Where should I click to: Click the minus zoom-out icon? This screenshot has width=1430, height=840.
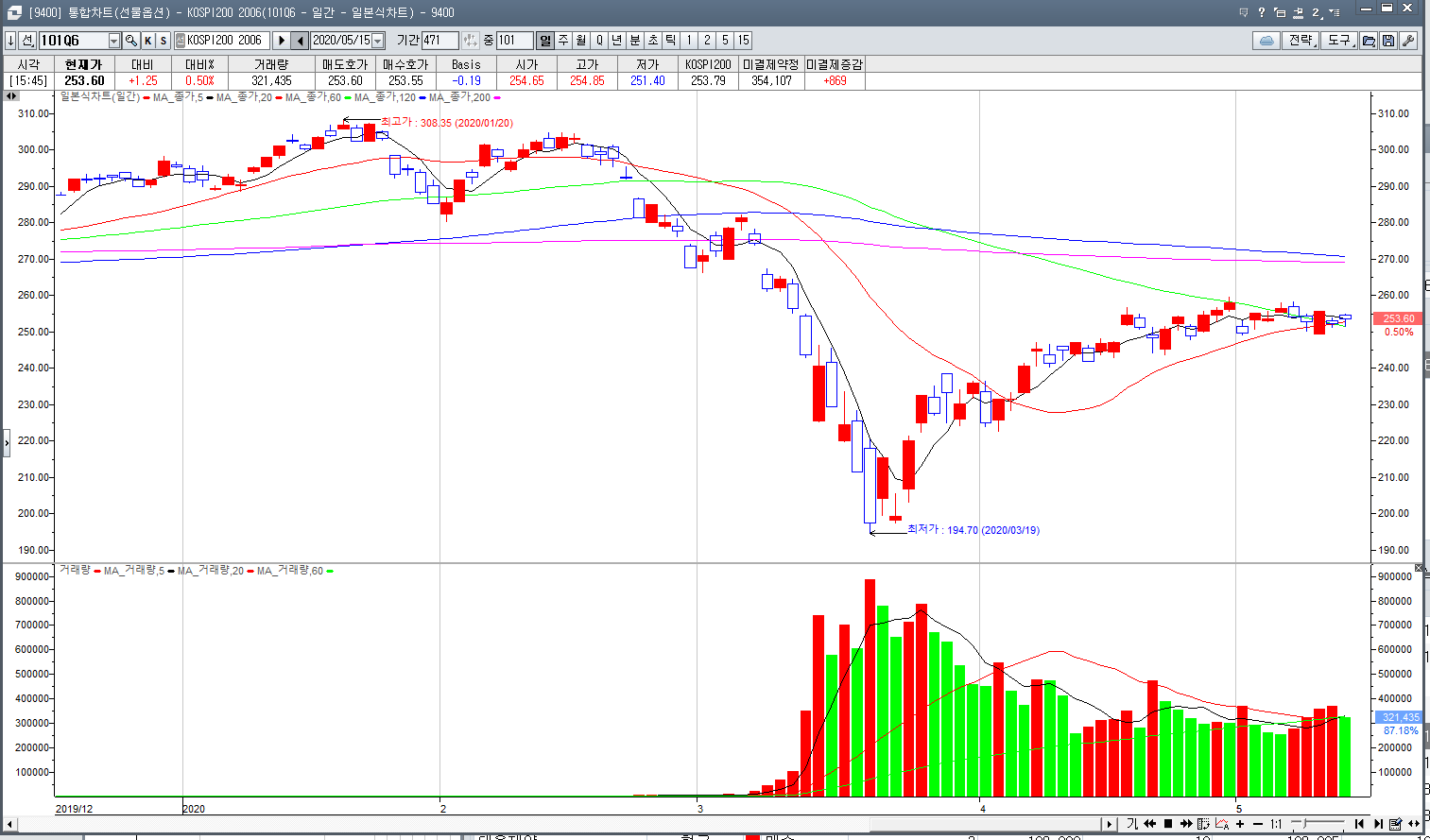(1258, 824)
